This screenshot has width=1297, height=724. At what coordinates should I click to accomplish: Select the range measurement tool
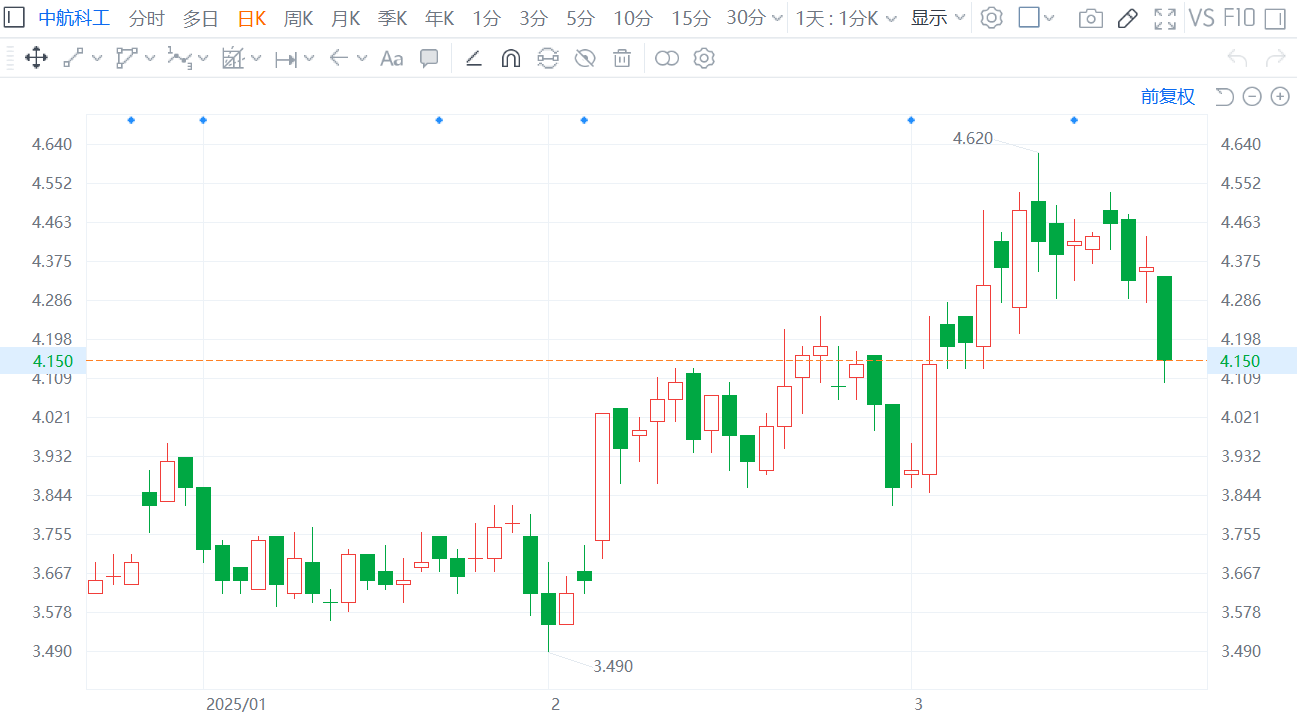286,59
